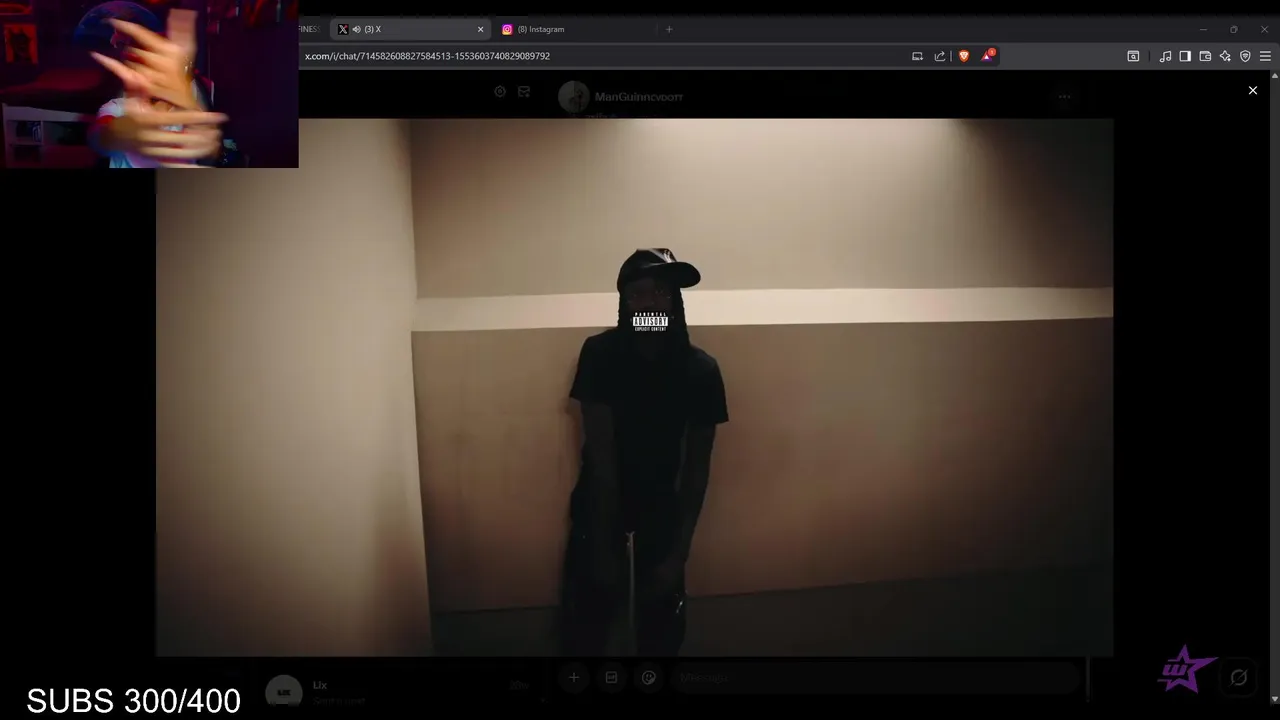
Task: Open a new browser tab
Action: click(669, 29)
